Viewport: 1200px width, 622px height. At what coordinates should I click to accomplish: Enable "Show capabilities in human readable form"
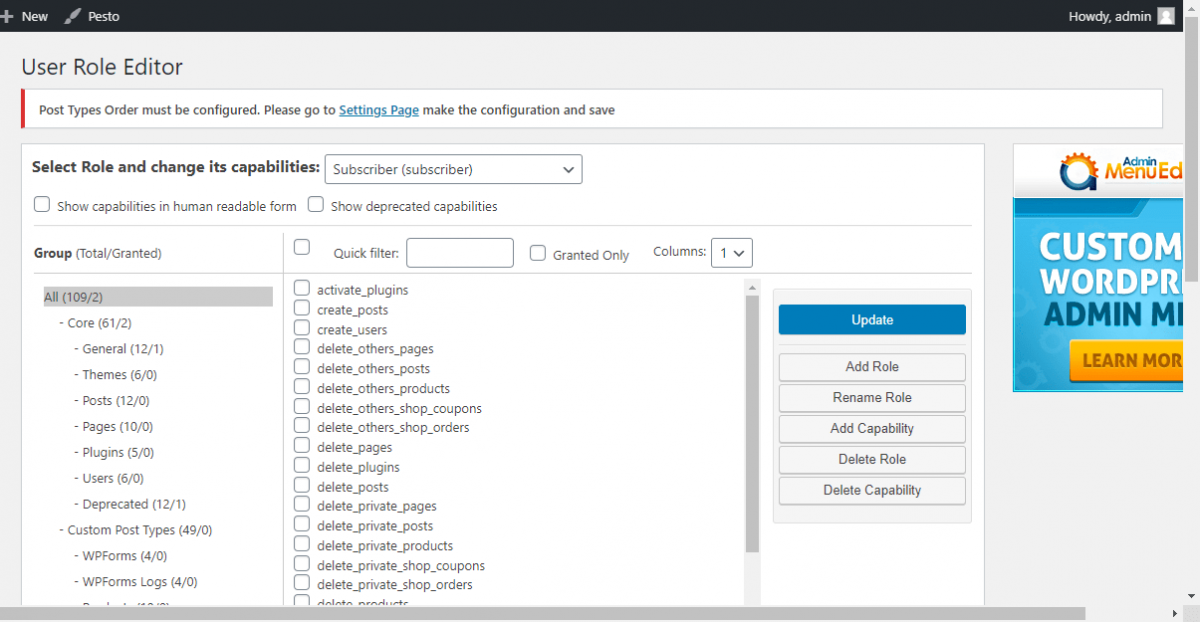pyautogui.click(x=42, y=204)
